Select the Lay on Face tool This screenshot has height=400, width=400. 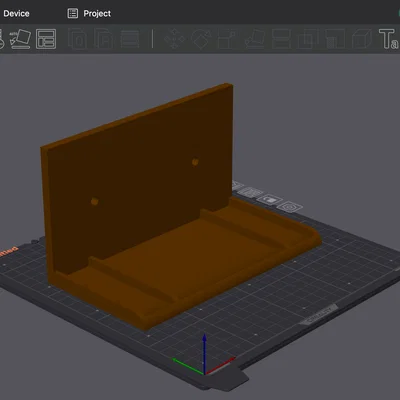[x=255, y=39]
